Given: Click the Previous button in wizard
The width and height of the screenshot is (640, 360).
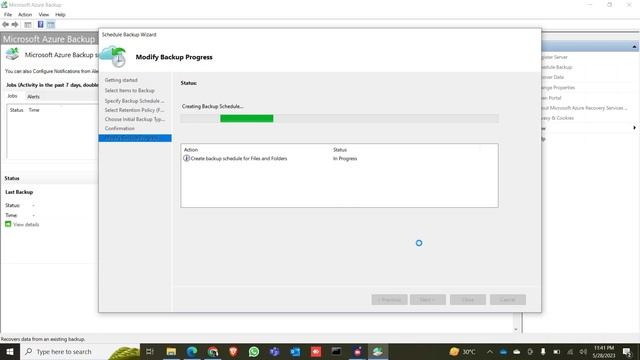Looking at the screenshot, I should pyautogui.click(x=389, y=300).
